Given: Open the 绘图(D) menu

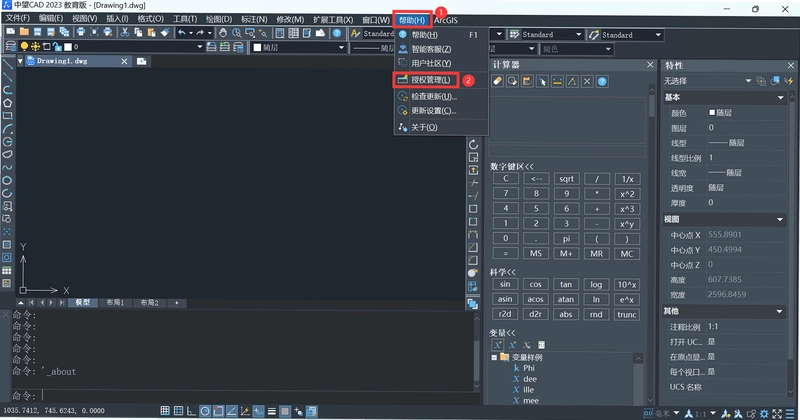Looking at the screenshot, I should click(x=219, y=19).
